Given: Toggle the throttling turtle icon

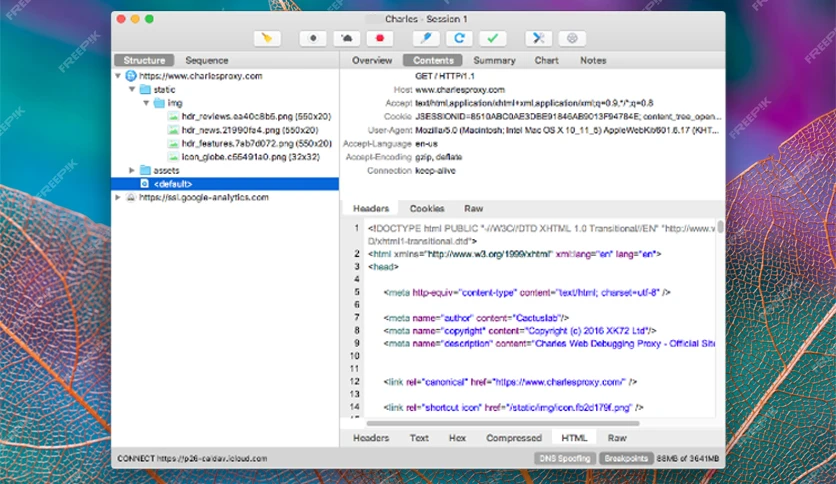Looking at the screenshot, I should pos(347,38).
